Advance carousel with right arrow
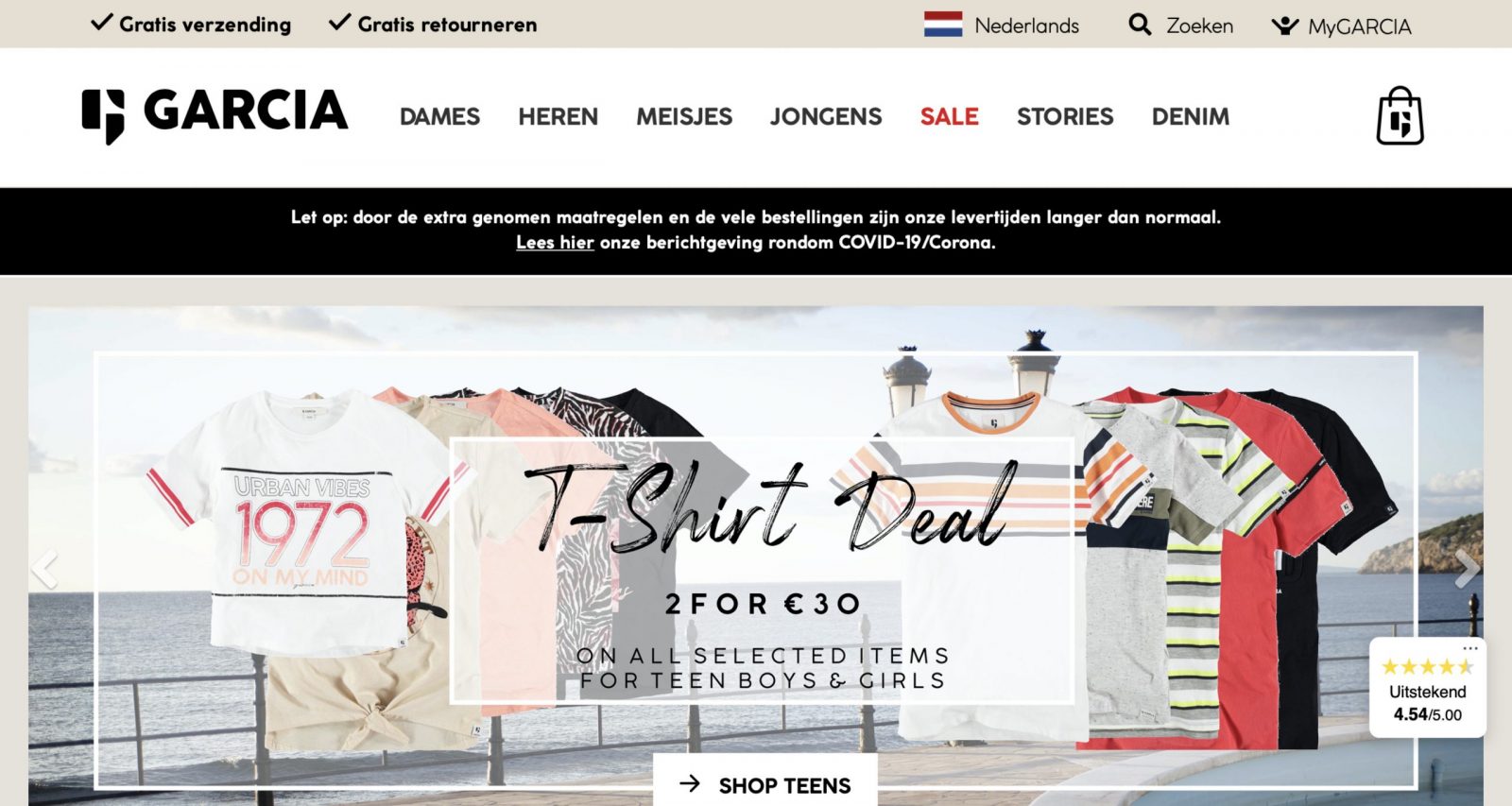This screenshot has height=806, width=1512. [1466, 569]
